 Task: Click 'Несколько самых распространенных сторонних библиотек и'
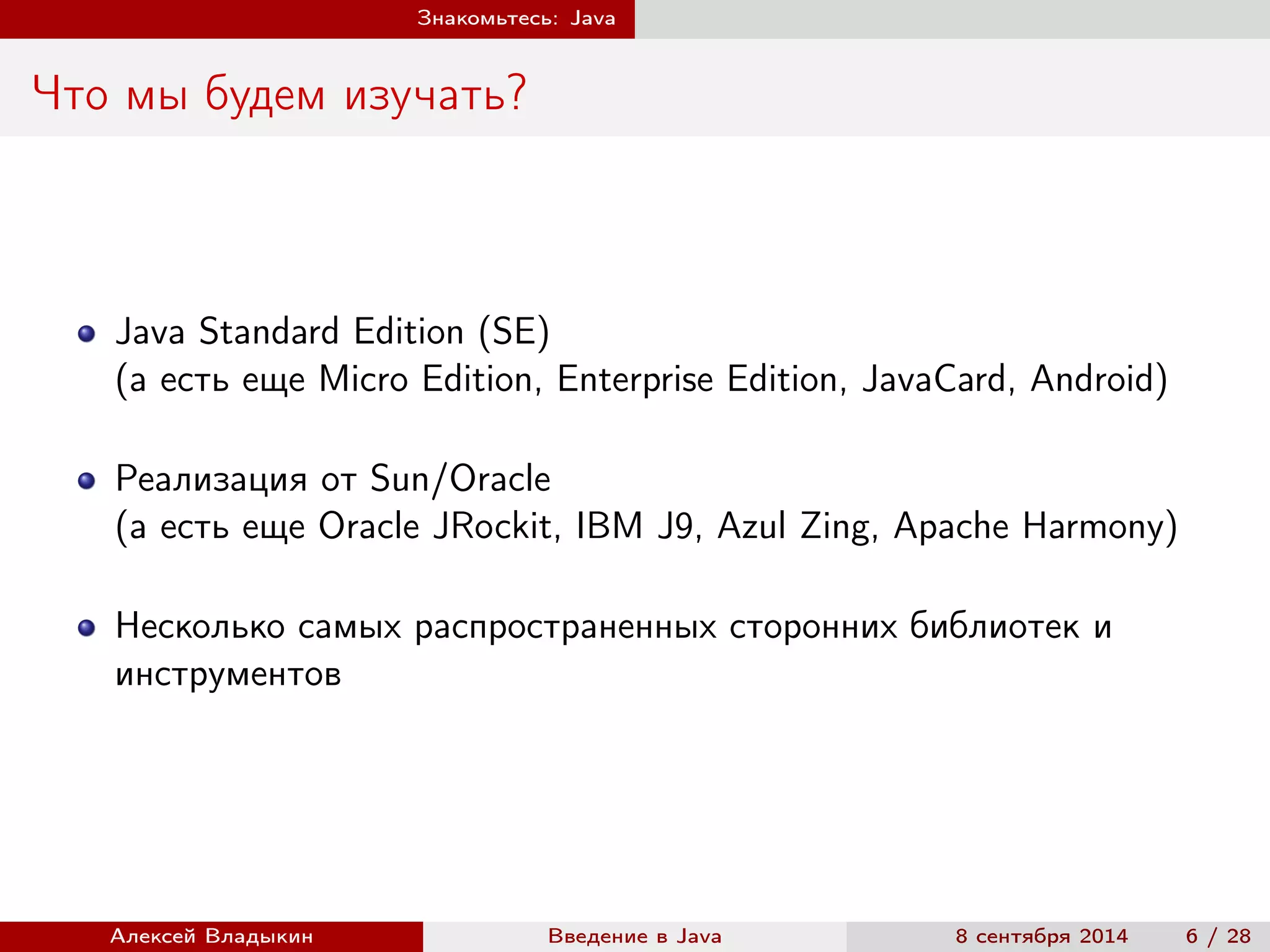point(613,627)
